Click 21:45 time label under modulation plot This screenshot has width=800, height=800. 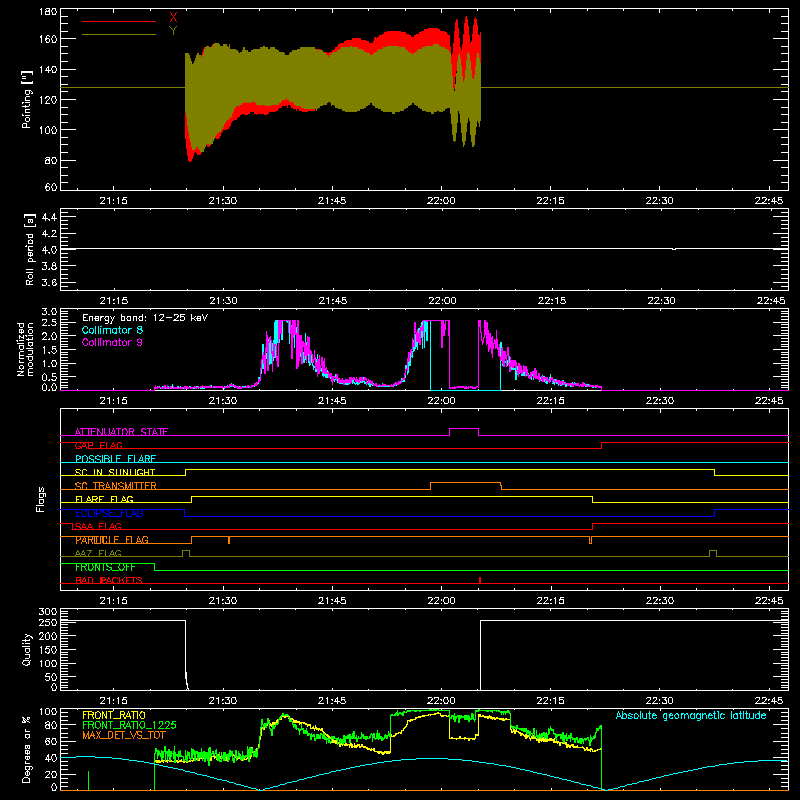[332, 401]
